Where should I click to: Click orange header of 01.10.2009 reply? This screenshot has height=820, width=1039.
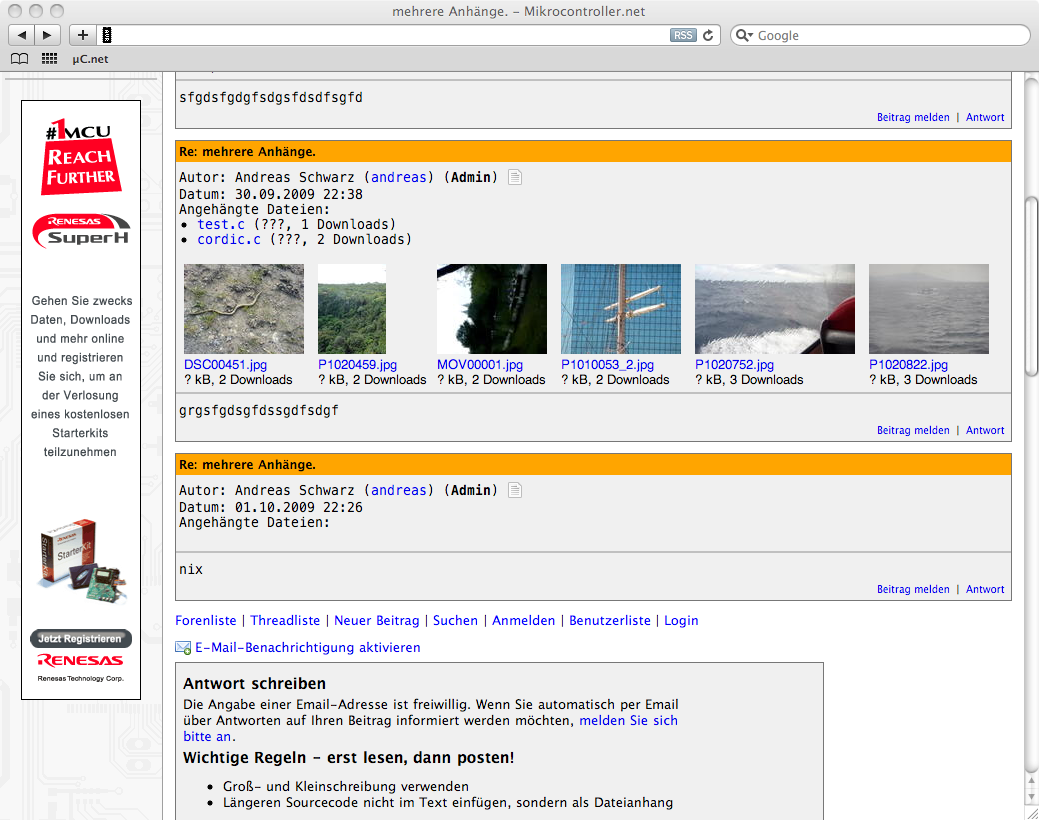coord(593,465)
